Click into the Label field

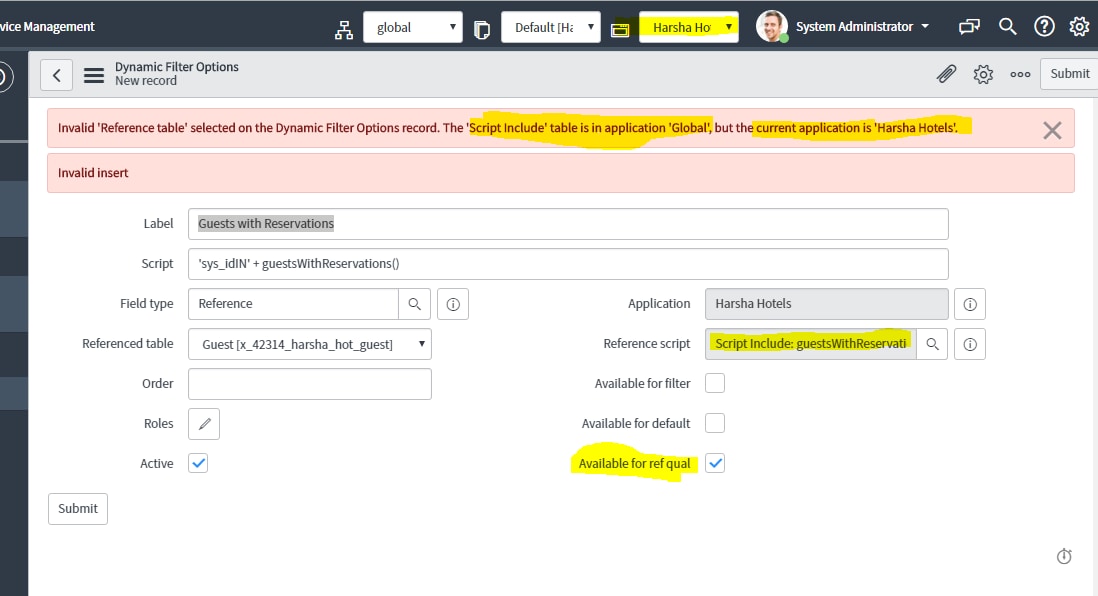pyautogui.click(x=568, y=224)
